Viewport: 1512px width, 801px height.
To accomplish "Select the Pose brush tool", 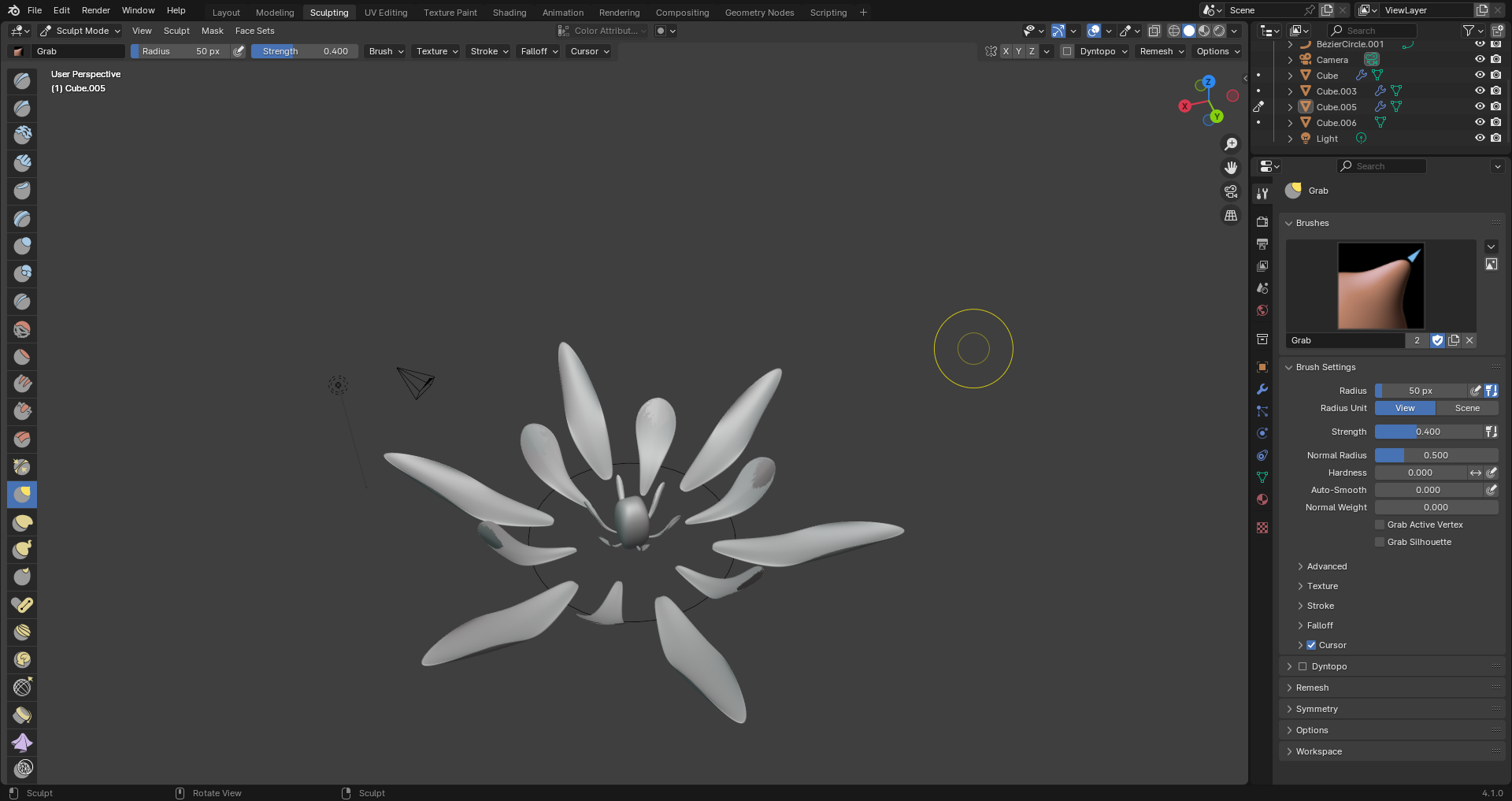I will coord(22,604).
